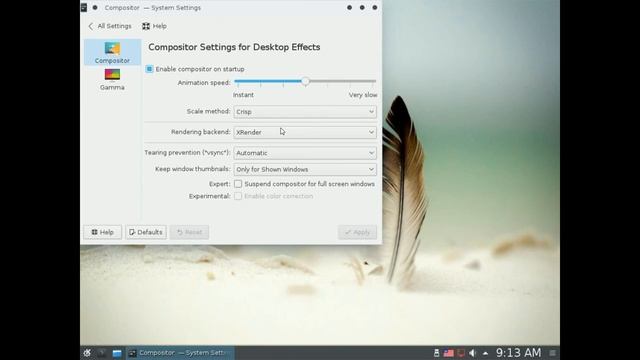Click the Help button at bottom

click(x=102, y=232)
